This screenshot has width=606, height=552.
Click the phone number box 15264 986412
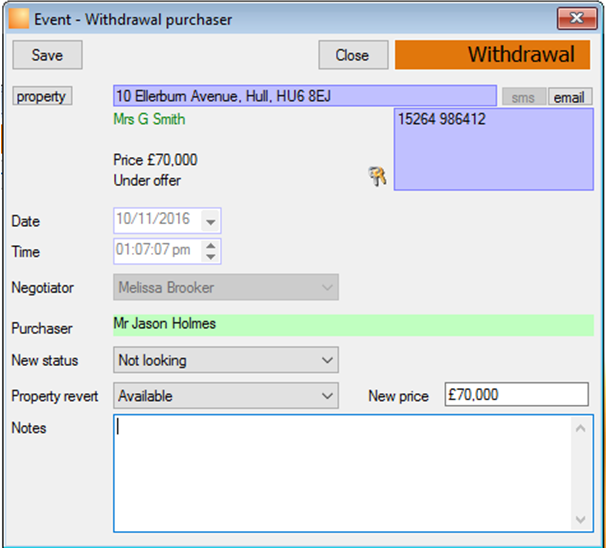coord(494,149)
